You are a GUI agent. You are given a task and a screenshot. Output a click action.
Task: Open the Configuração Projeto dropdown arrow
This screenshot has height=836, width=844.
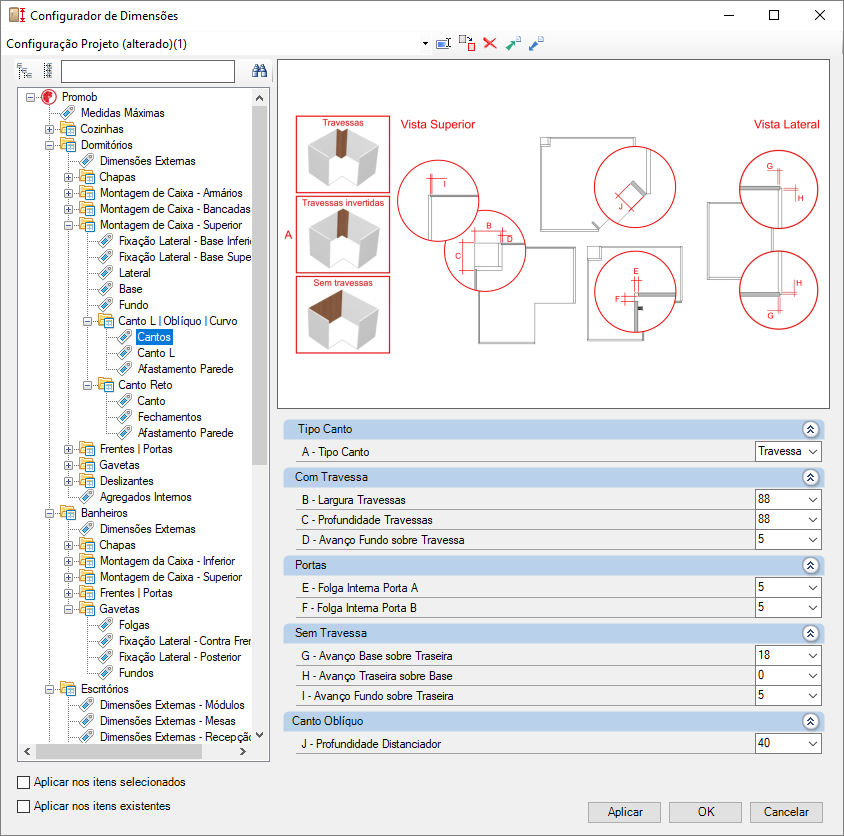(425, 44)
